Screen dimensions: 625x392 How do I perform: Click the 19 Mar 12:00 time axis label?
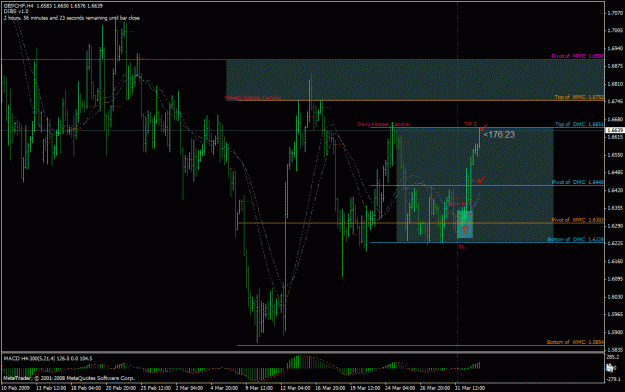[366, 388]
